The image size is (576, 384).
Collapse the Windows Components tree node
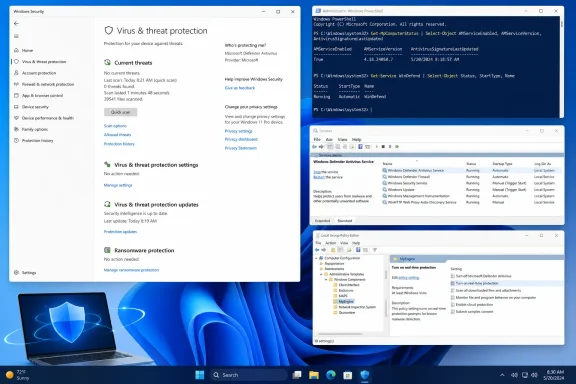(x=326, y=280)
